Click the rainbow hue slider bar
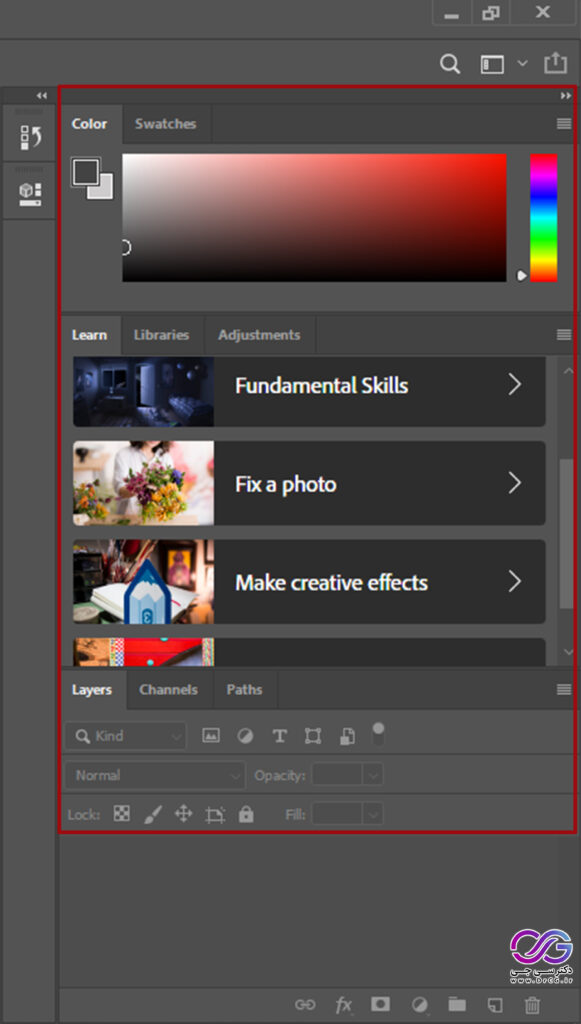 pyautogui.click(x=543, y=217)
